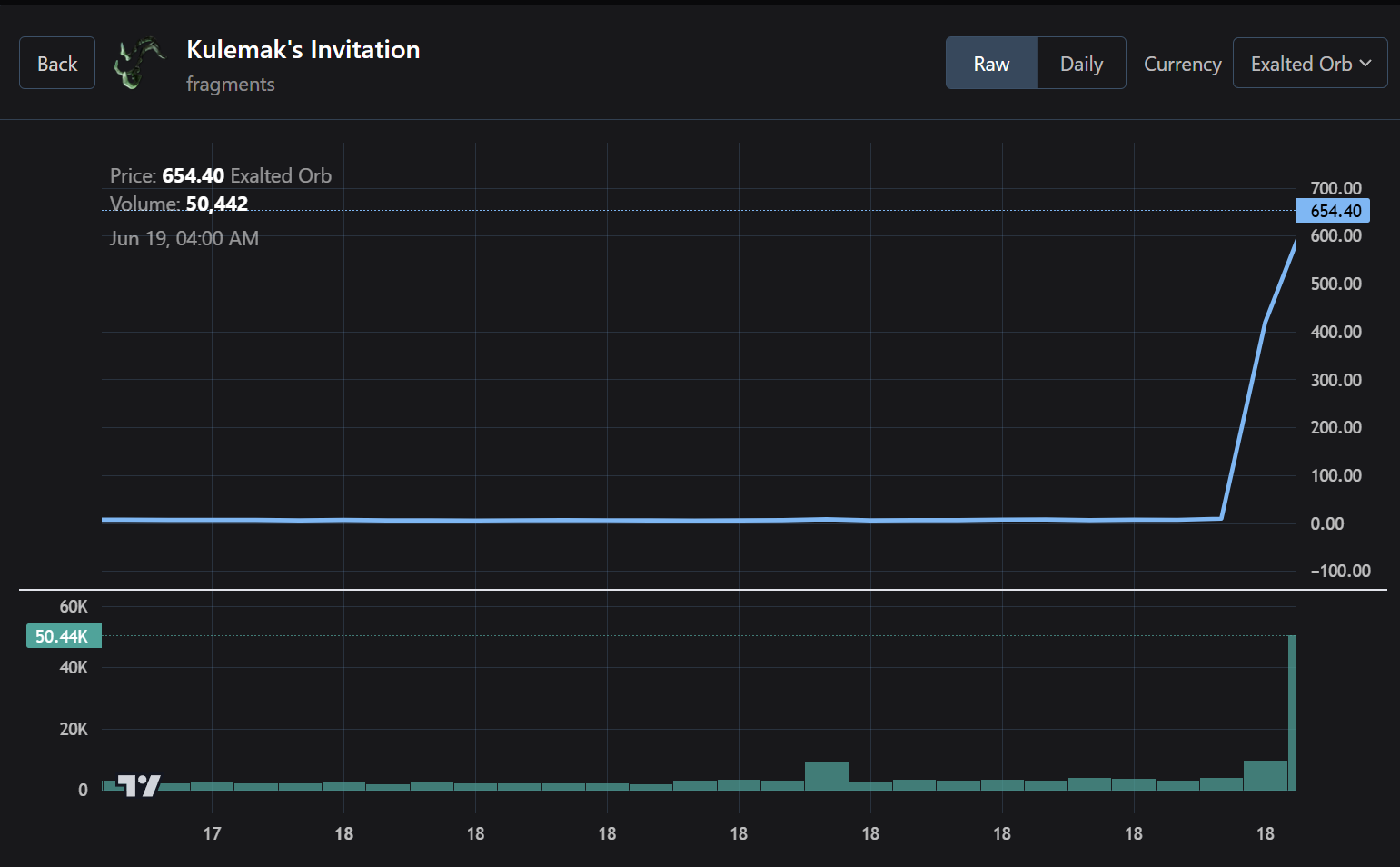This screenshot has width=1400, height=867.
Task: Click the Kulemak's Invitation item icon
Action: tap(139, 63)
